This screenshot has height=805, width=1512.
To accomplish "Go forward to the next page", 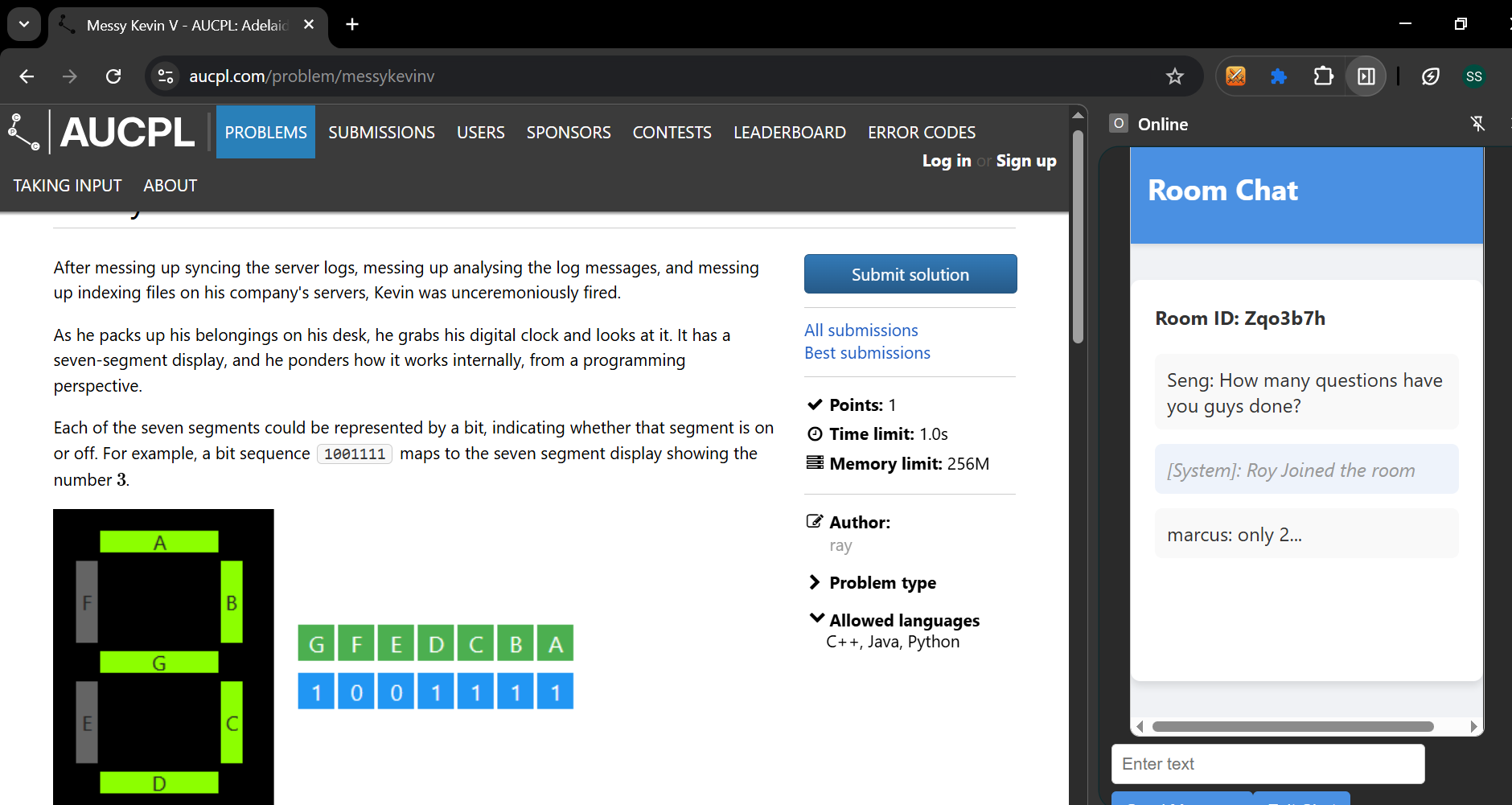I will click(70, 76).
